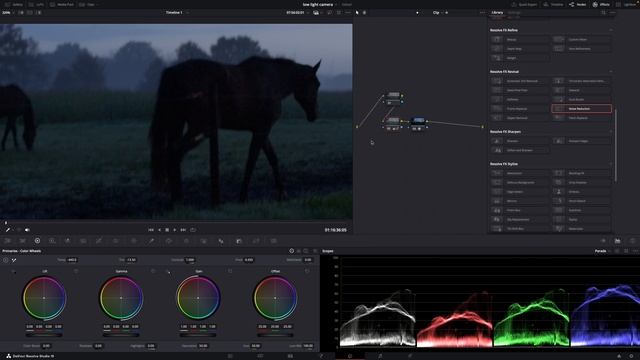The width and height of the screenshot is (640, 360).
Task: Open the RGB Mixer palette
Action: click(x=68, y=241)
